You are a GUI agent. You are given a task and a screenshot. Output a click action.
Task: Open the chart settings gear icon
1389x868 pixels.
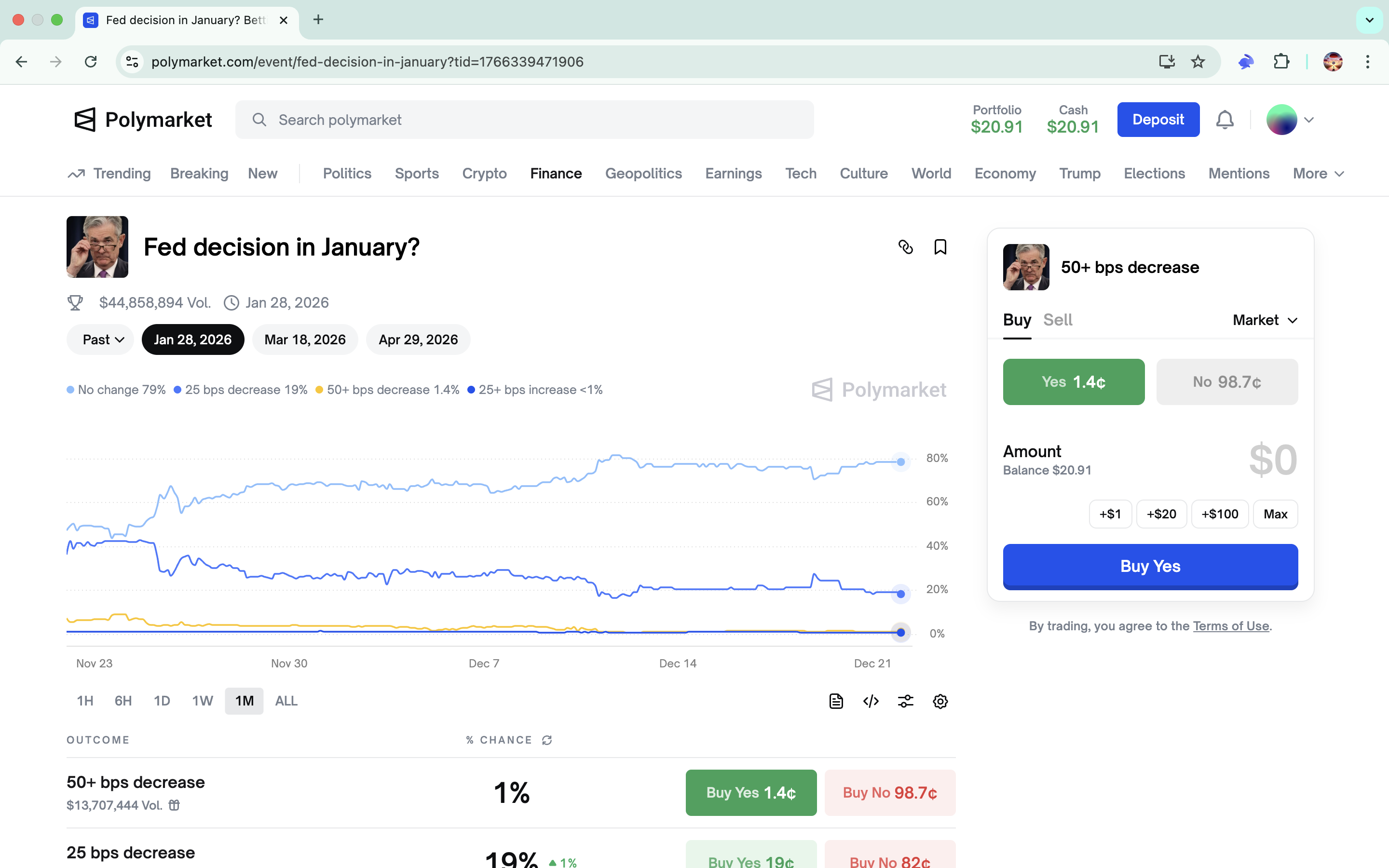[940, 701]
